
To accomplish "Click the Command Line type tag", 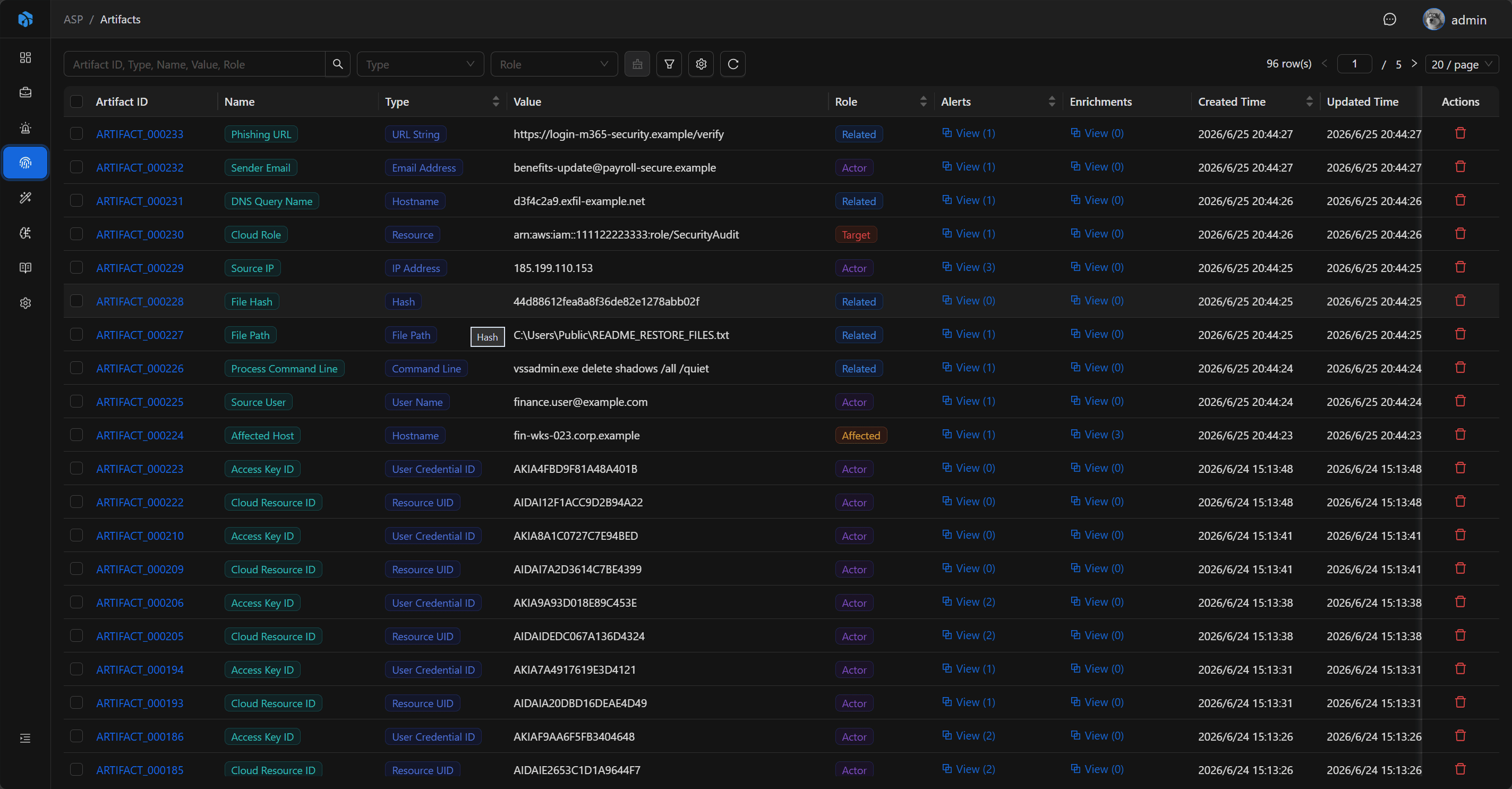I will tap(426, 368).
